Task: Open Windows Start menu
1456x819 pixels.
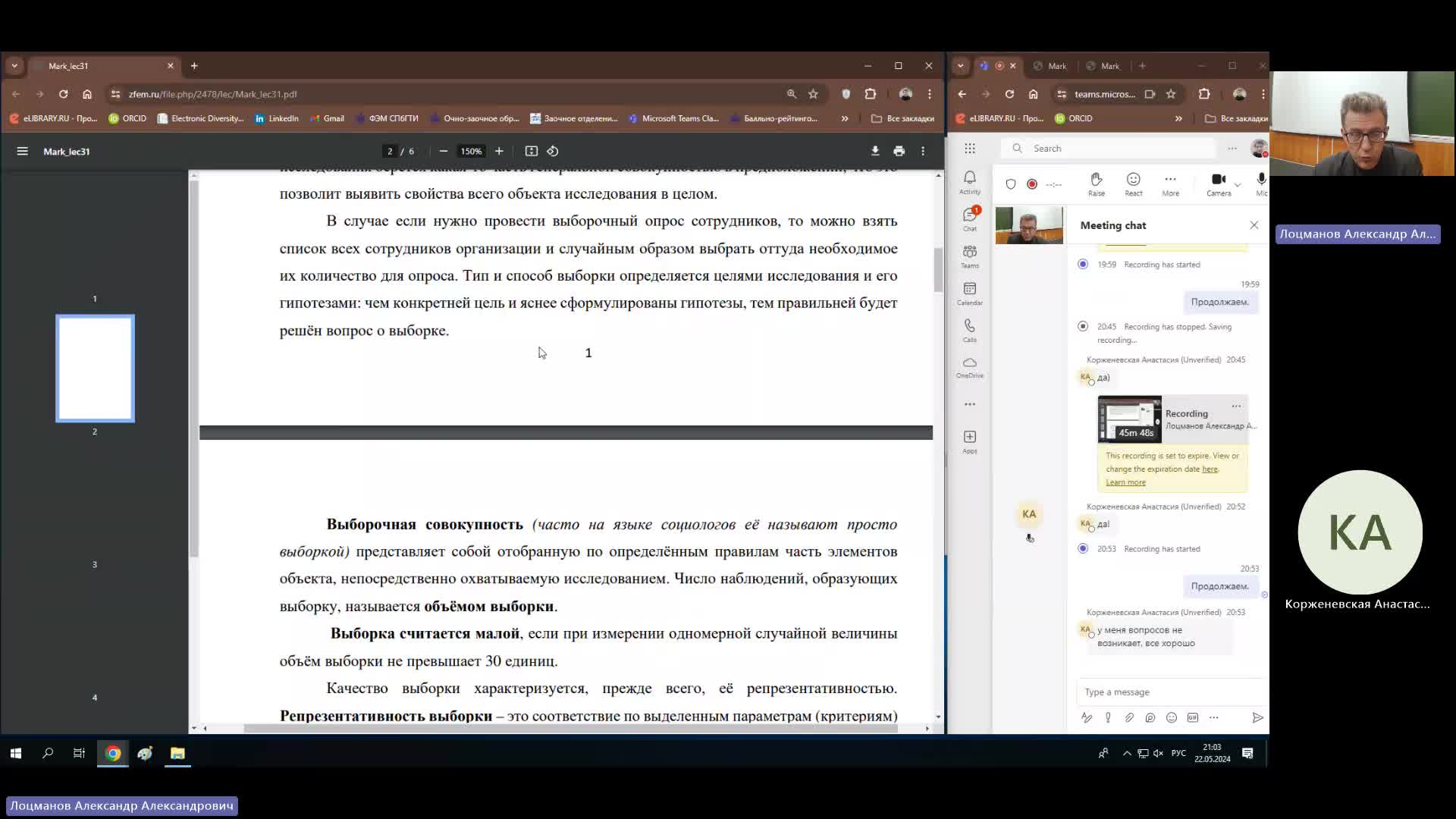Action: (16, 753)
